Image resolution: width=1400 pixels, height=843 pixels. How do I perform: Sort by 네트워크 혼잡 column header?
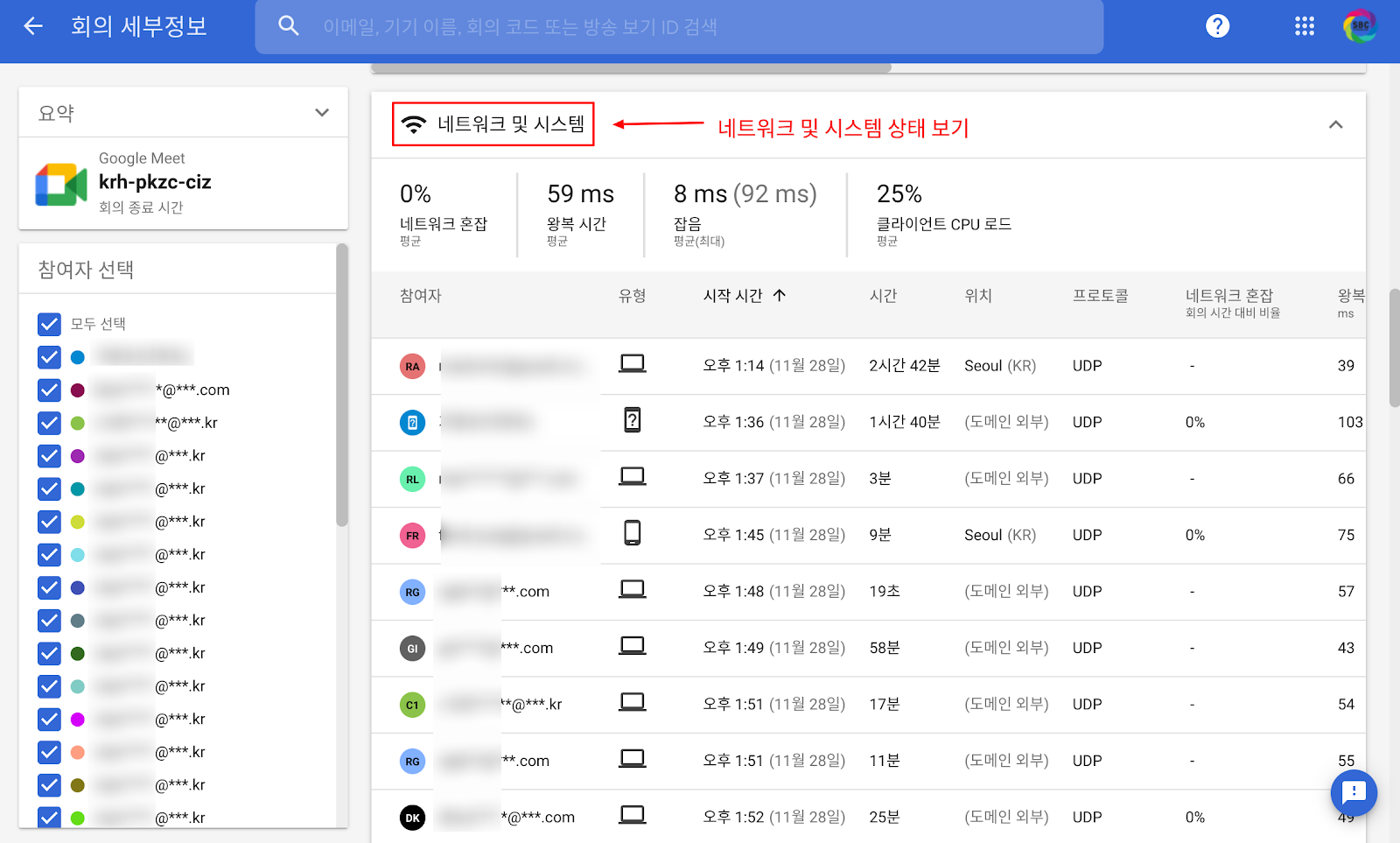(x=1229, y=296)
